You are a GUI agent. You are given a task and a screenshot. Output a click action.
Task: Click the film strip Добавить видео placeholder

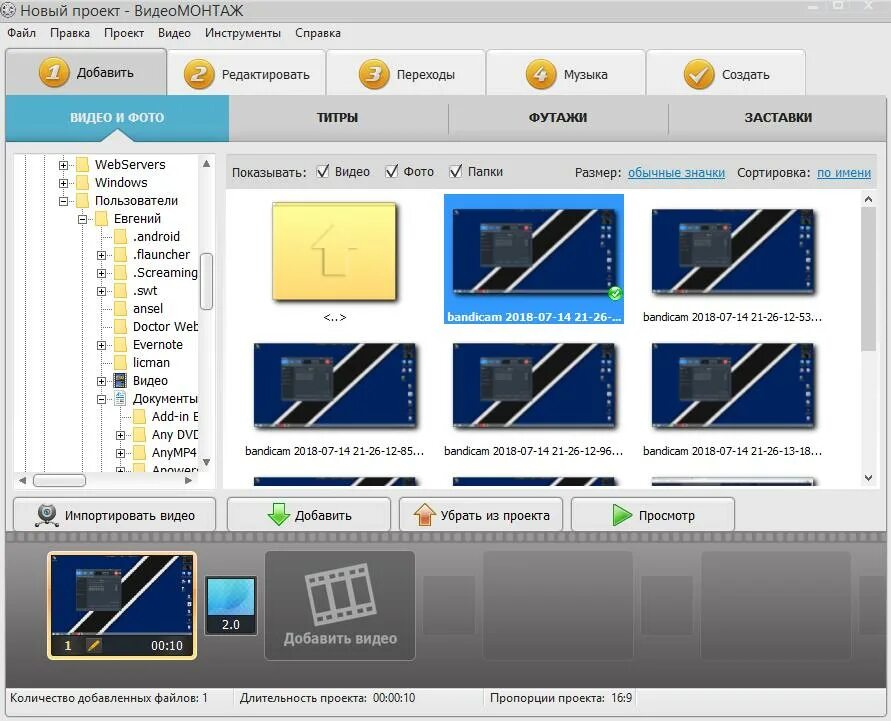(340, 605)
